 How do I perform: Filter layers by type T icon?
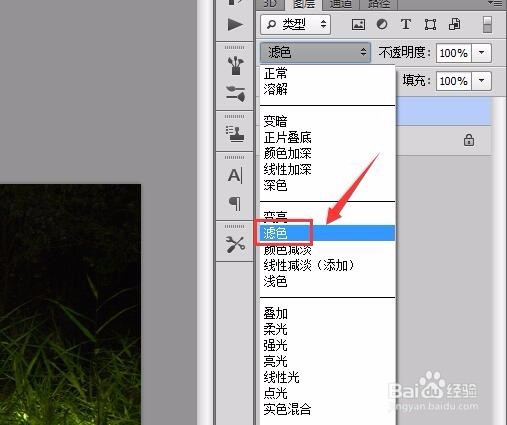tap(406, 24)
